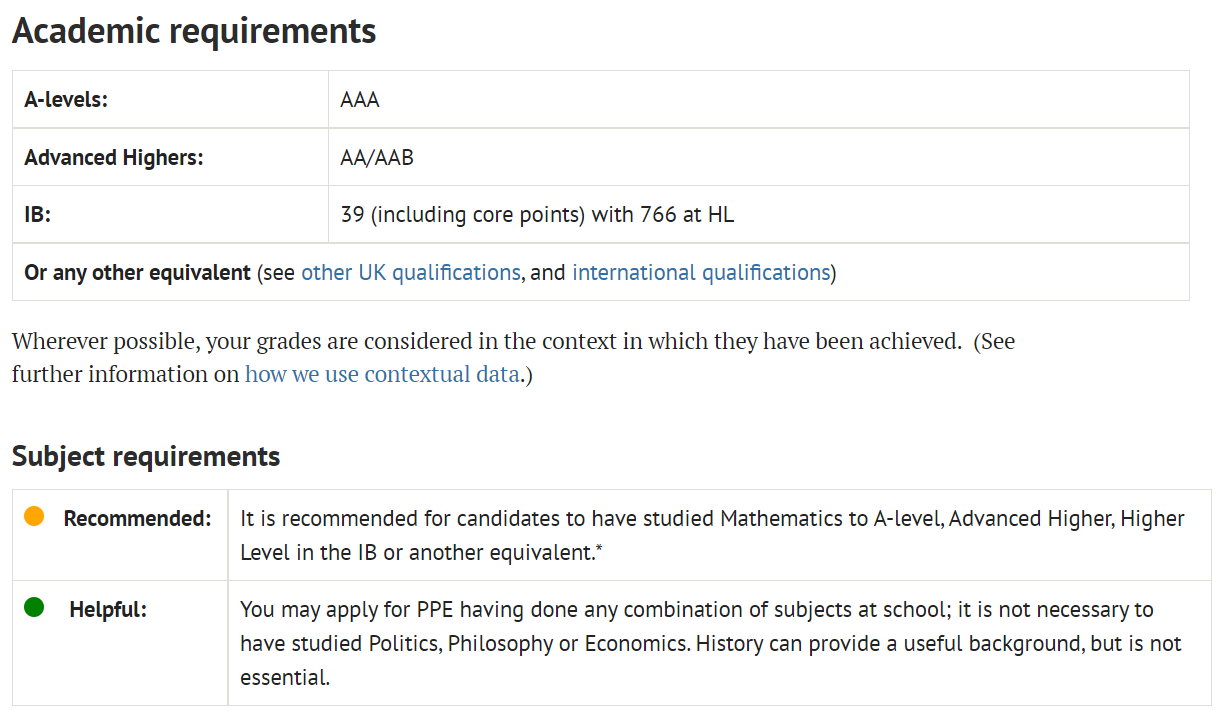Select the A-levels row label
Image resolution: width=1226 pixels, height=714 pixels.
[x=66, y=100]
